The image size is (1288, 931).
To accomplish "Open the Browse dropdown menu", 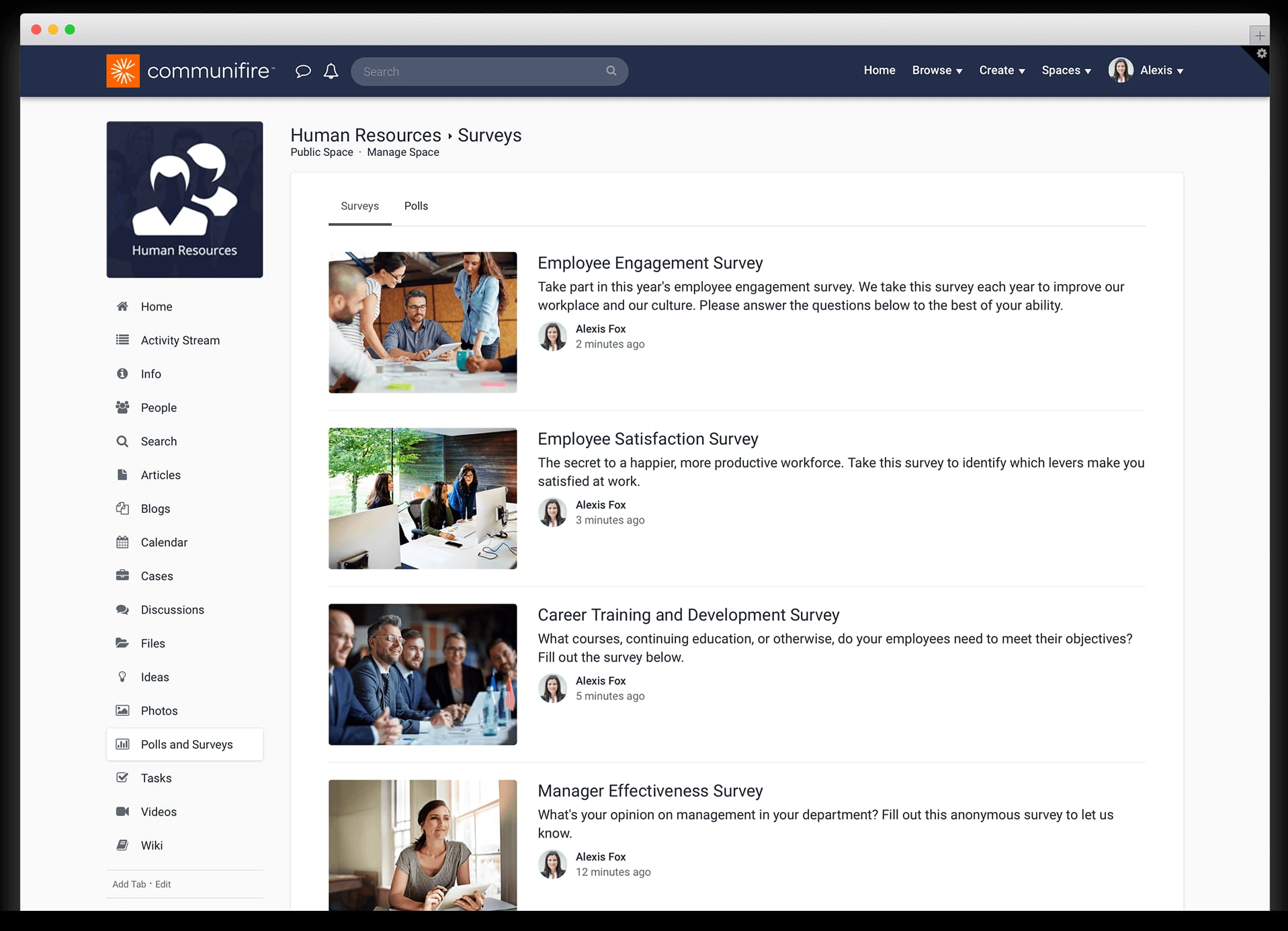I will [x=937, y=71].
